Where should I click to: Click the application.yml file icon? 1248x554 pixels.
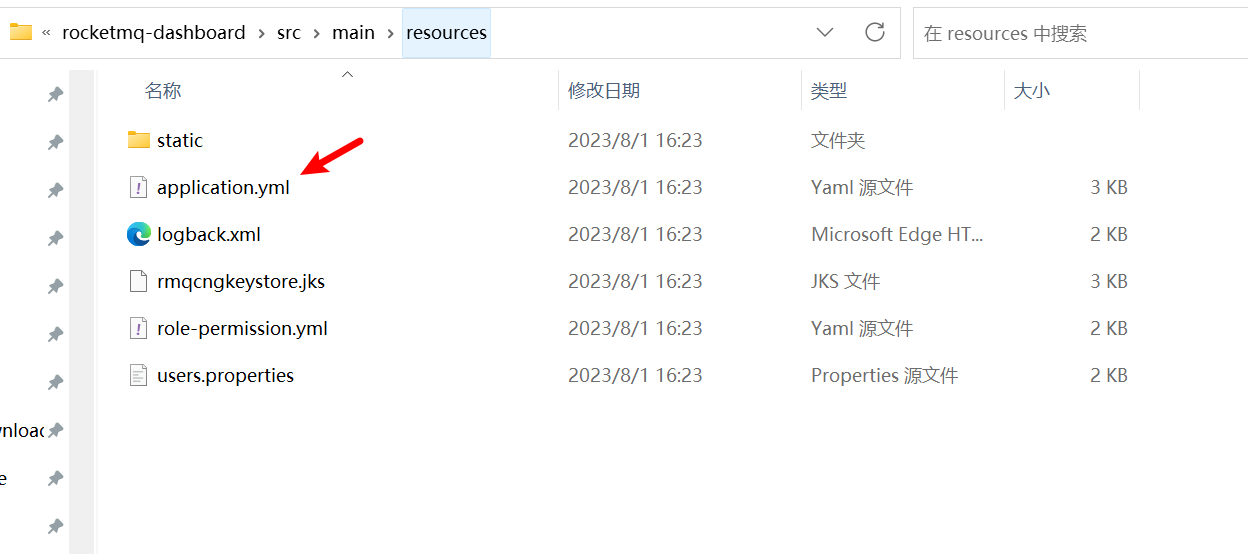click(139, 187)
